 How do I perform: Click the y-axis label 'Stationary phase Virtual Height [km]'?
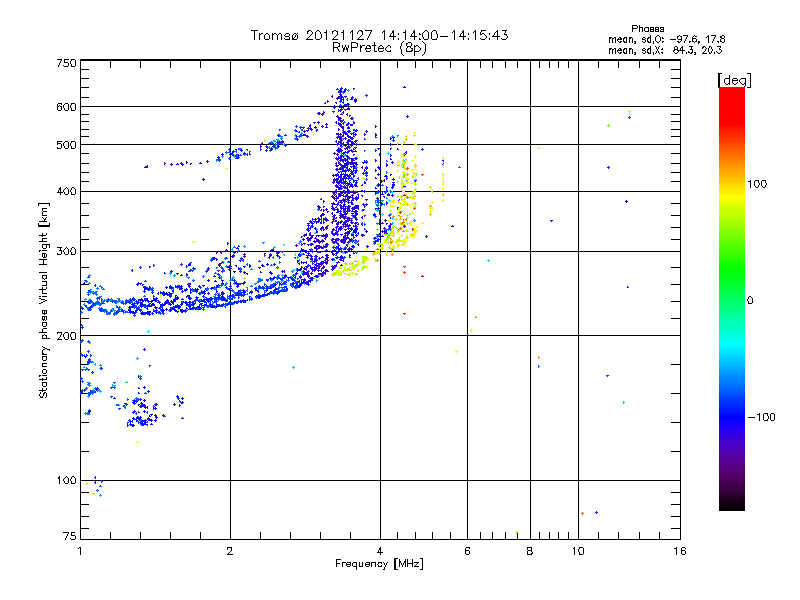(44, 300)
